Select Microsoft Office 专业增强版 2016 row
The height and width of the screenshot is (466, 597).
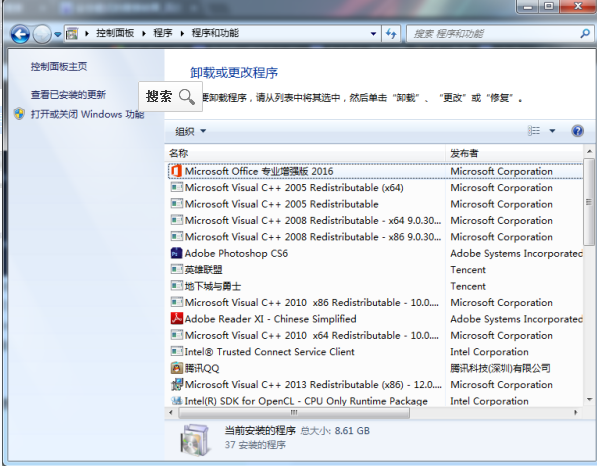point(375,171)
